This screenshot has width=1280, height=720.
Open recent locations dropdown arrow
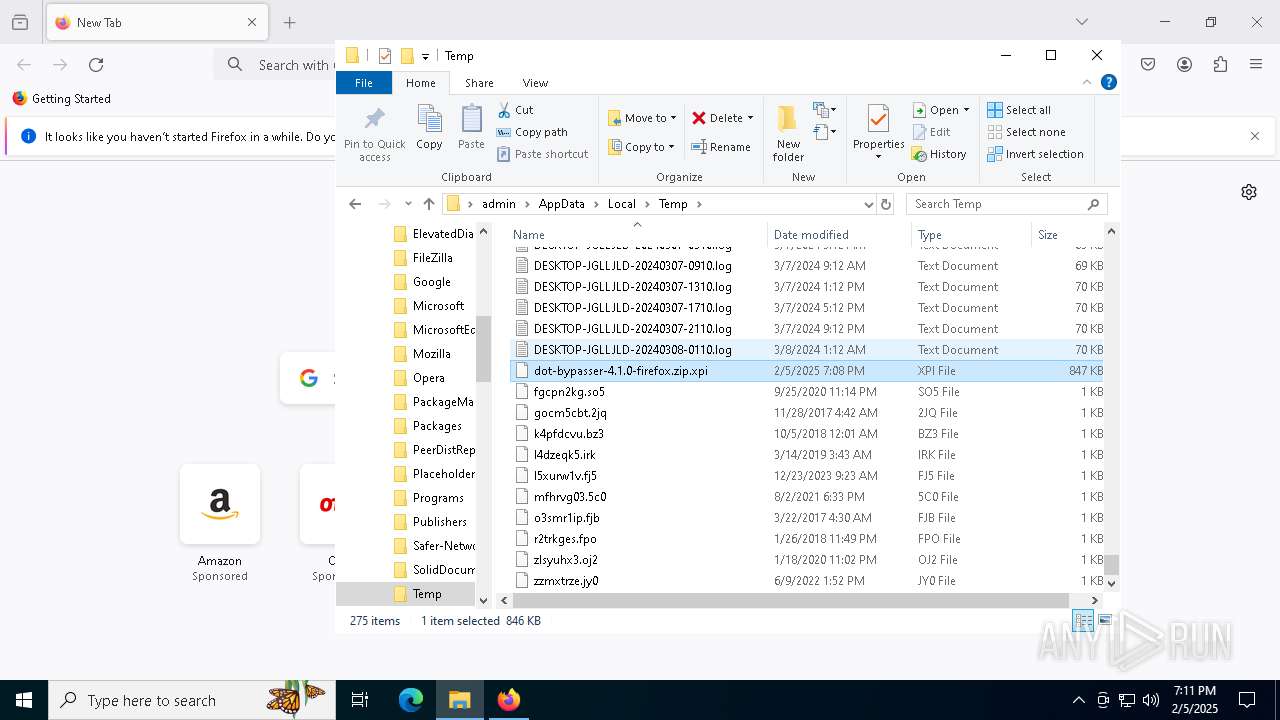408,204
